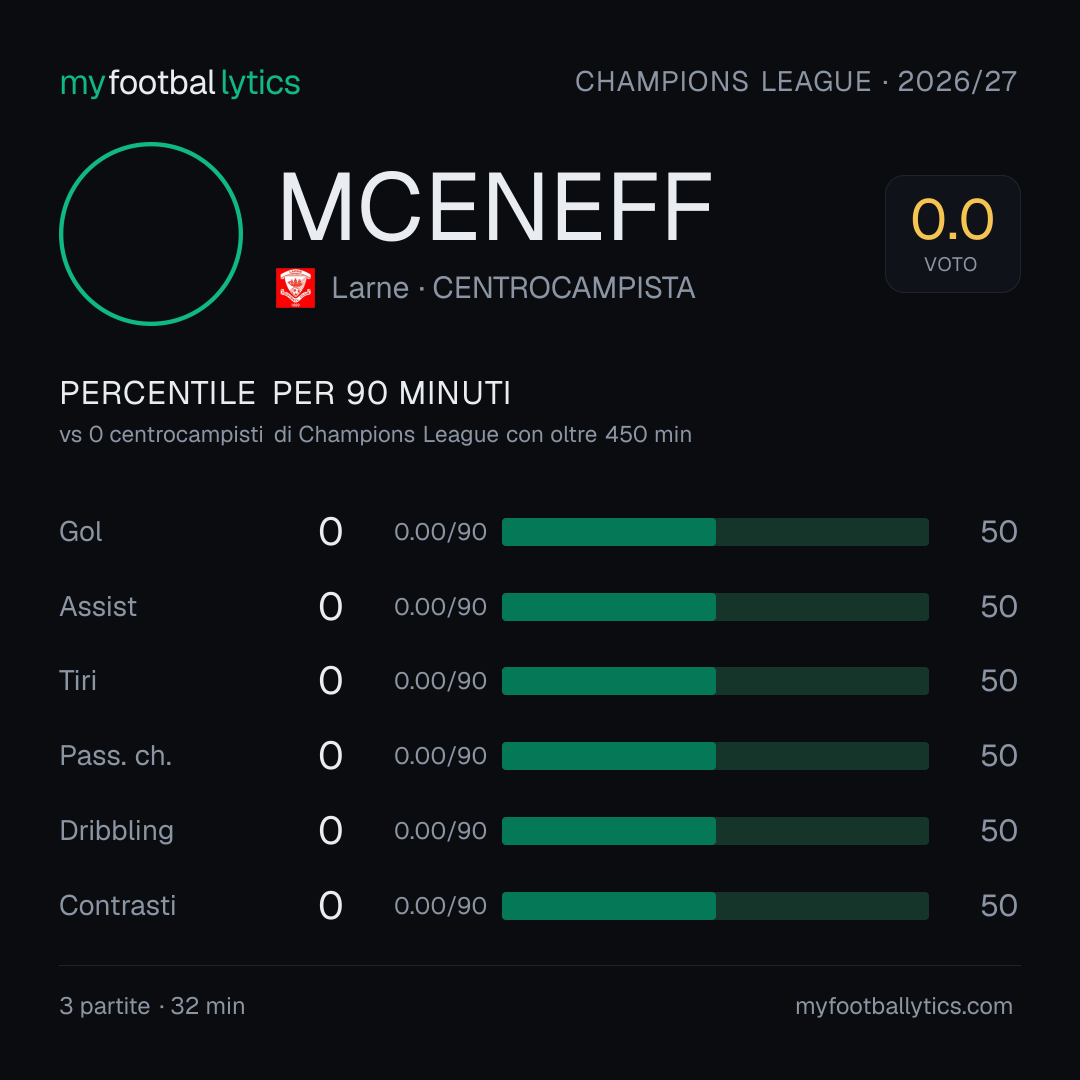Click the Percentile per 90 minuti heading
Screen dimensions: 1080x1080
pyautogui.click(x=285, y=393)
